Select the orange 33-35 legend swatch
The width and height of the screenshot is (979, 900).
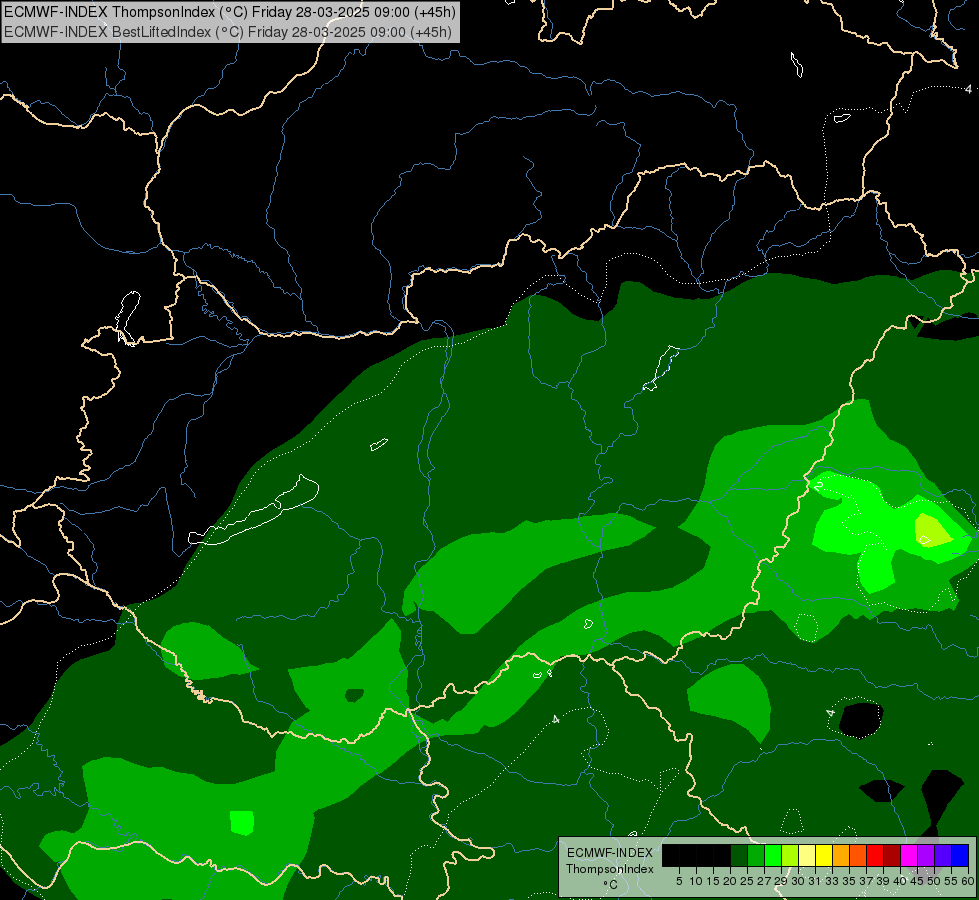841,855
